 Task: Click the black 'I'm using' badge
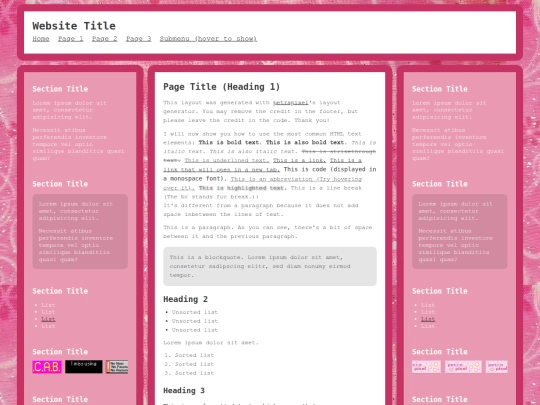point(84,367)
